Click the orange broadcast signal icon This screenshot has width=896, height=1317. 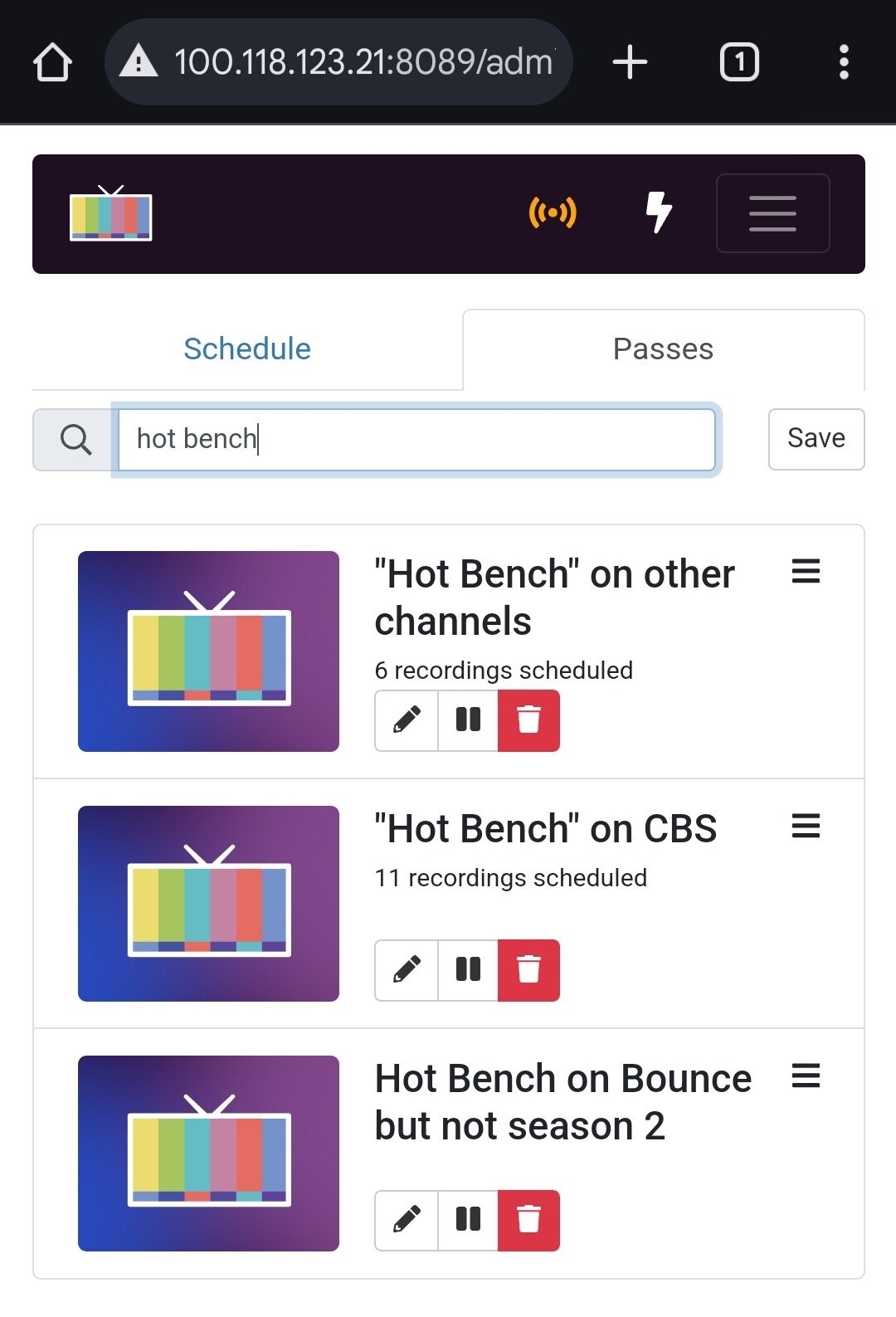point(553,213)
